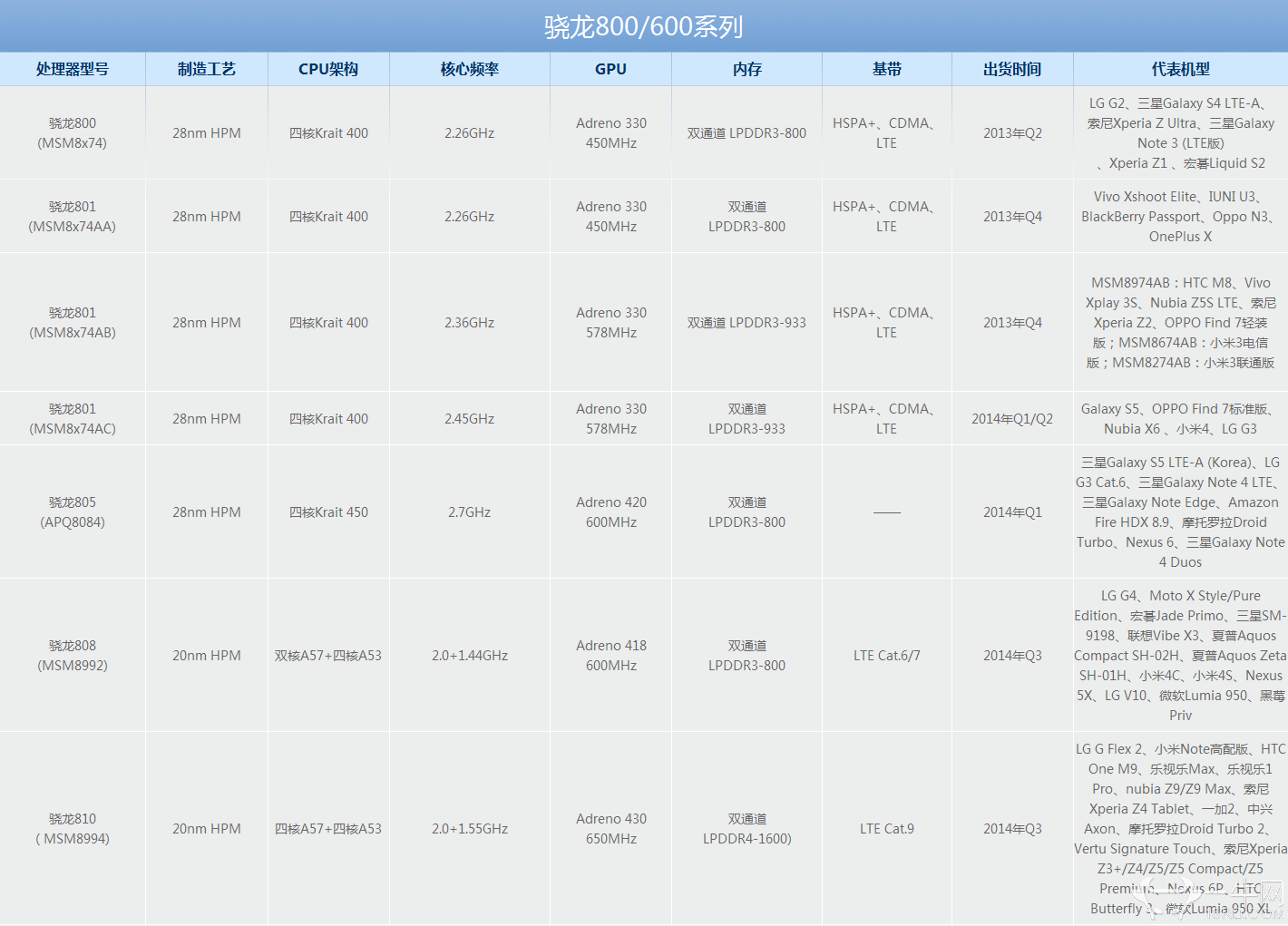This screenshot has height=926, width=1288.
Task: Select device list starting with MSM8974AB：HTC M8
Action: 1181,323
